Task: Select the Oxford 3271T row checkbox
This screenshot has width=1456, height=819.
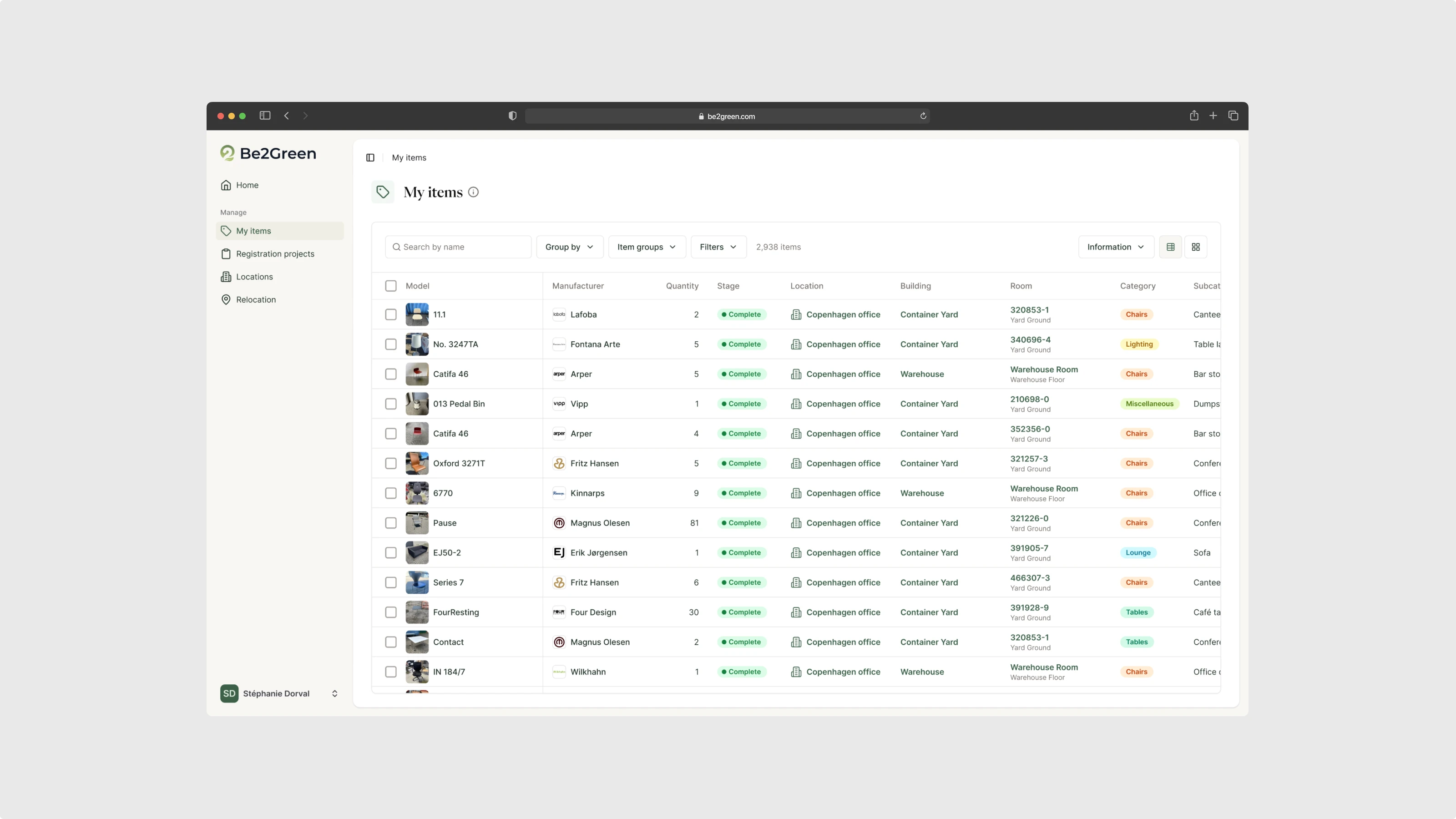Action: click(390, 464)
